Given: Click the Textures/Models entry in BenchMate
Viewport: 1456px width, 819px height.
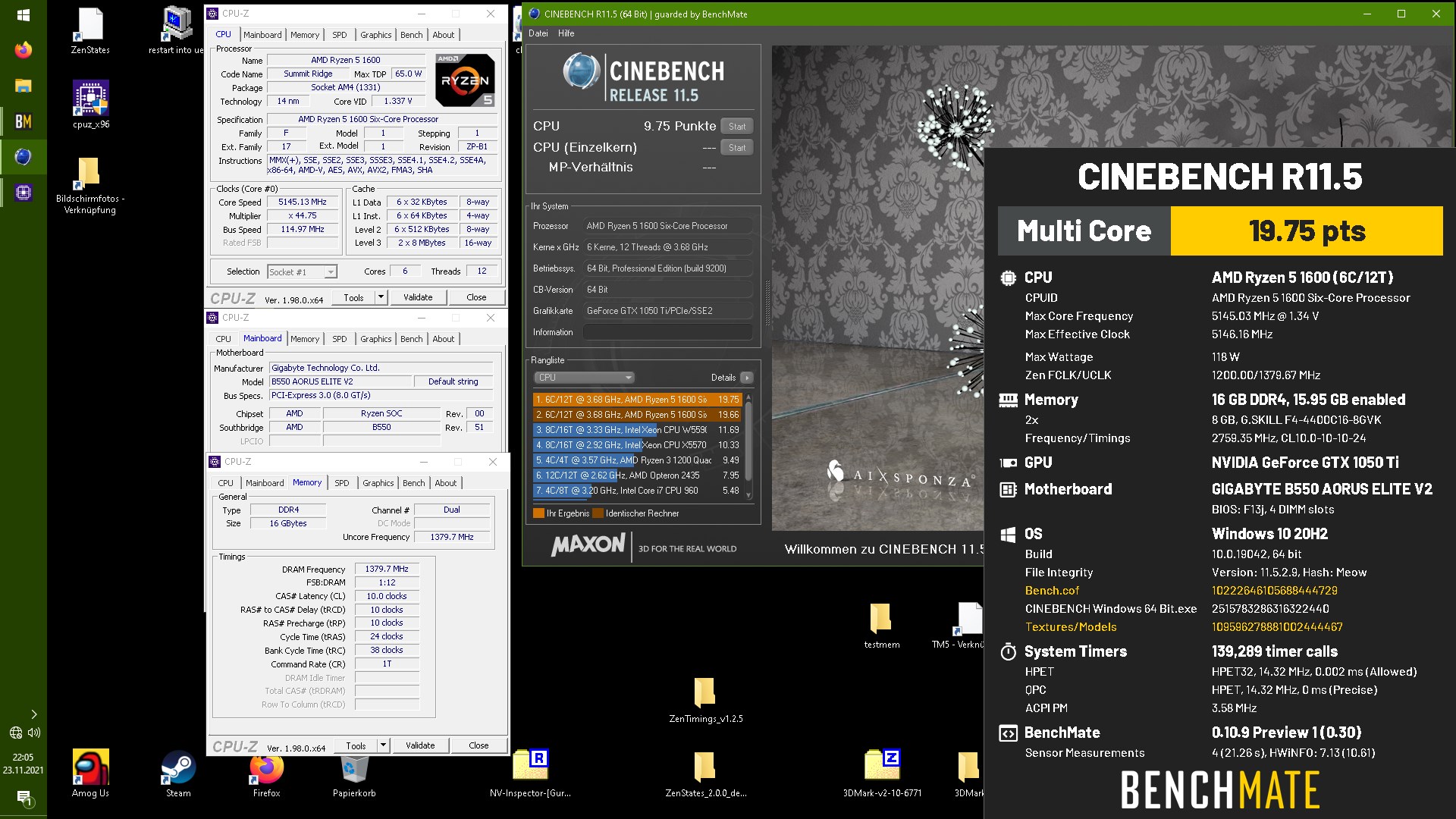Looking at the screenshot, I should tap(1070, 627).
